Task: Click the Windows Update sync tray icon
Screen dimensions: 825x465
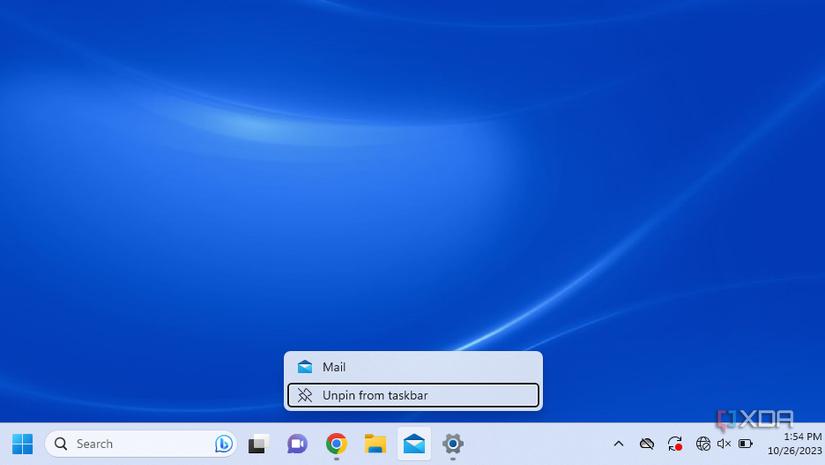Action: pyautogui.click(x=675, y=444)
